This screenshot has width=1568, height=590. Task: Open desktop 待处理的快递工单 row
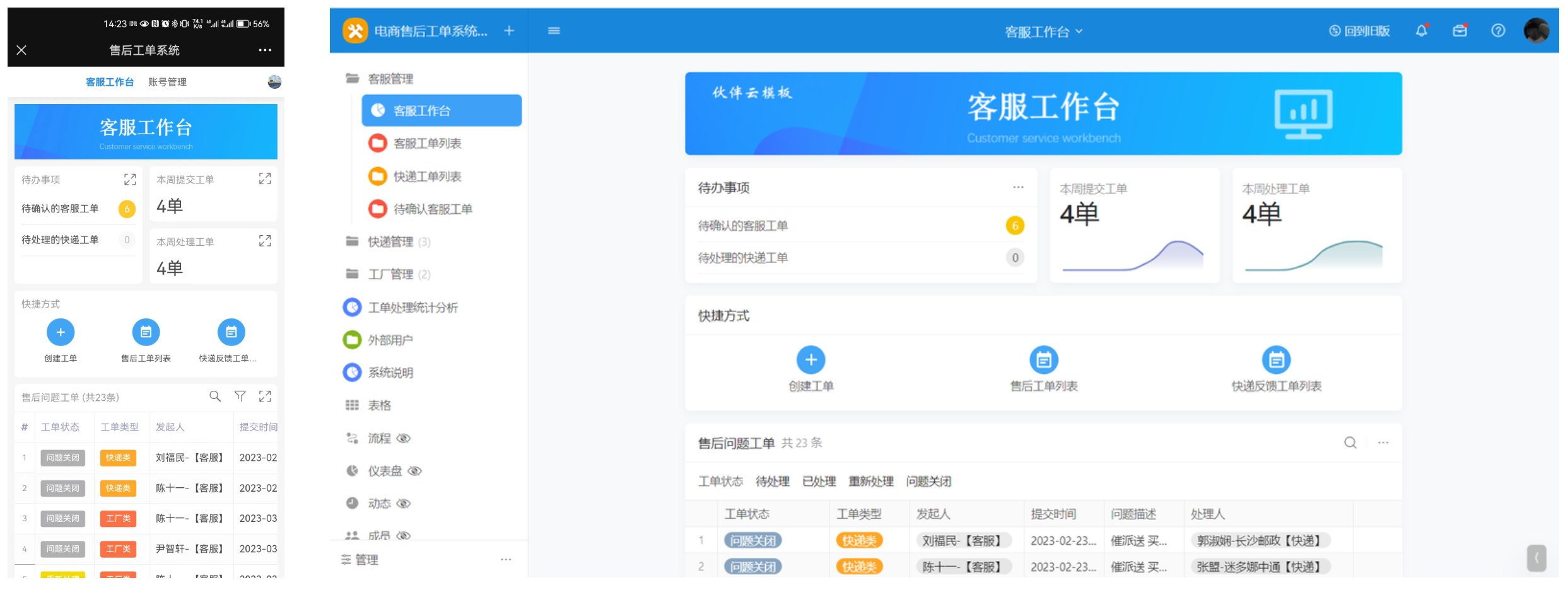861,257
